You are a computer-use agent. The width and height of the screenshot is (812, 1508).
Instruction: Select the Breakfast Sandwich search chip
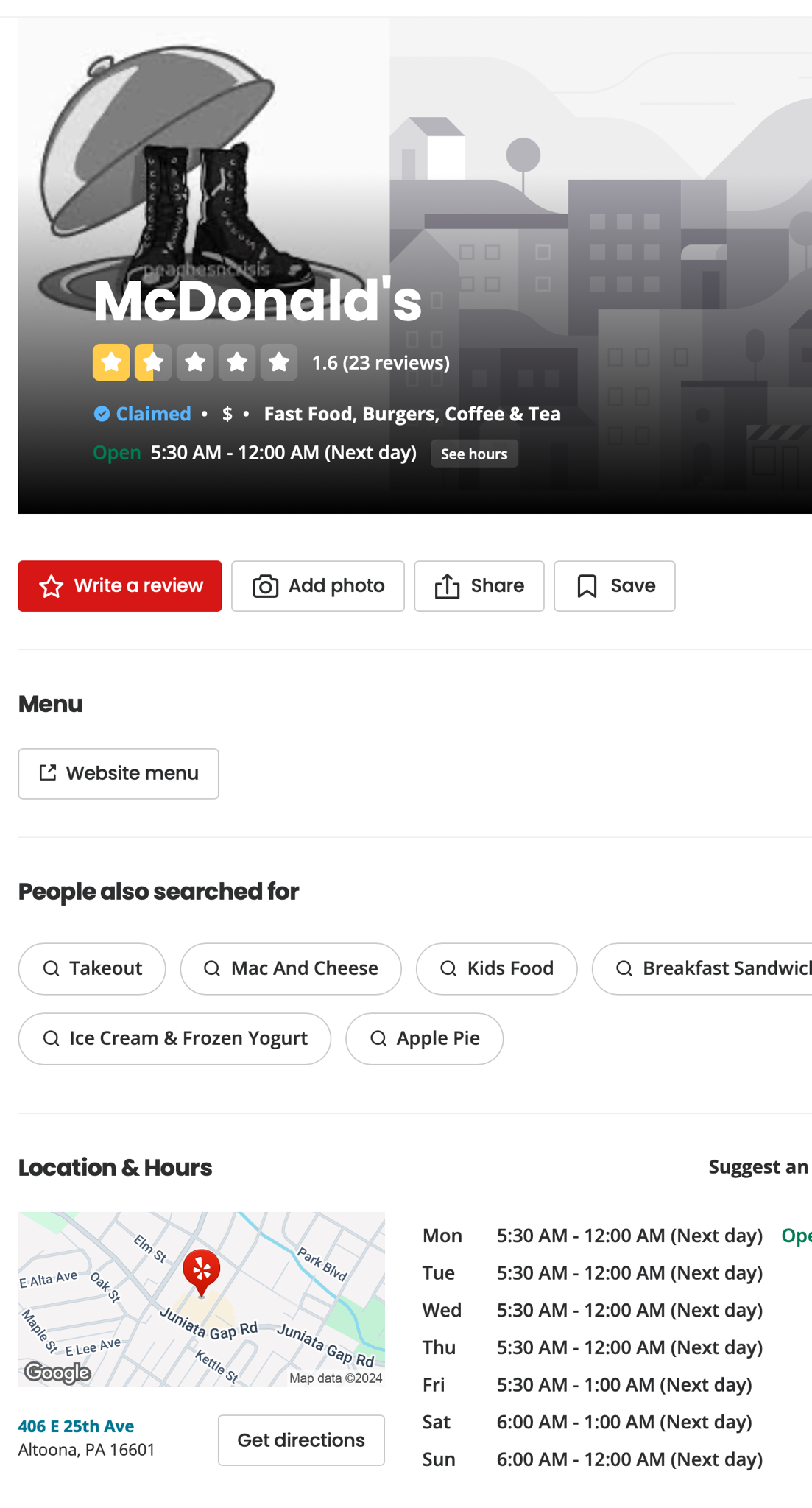pos(702,969)
